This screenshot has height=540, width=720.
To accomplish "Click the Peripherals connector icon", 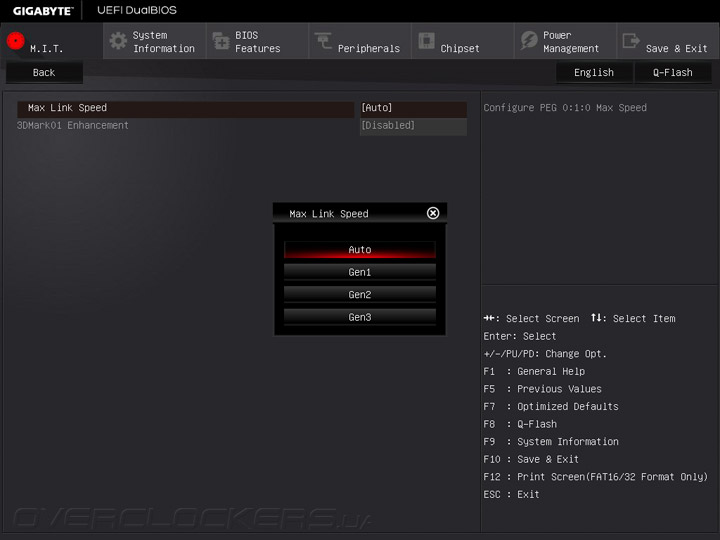I will 323,41.
